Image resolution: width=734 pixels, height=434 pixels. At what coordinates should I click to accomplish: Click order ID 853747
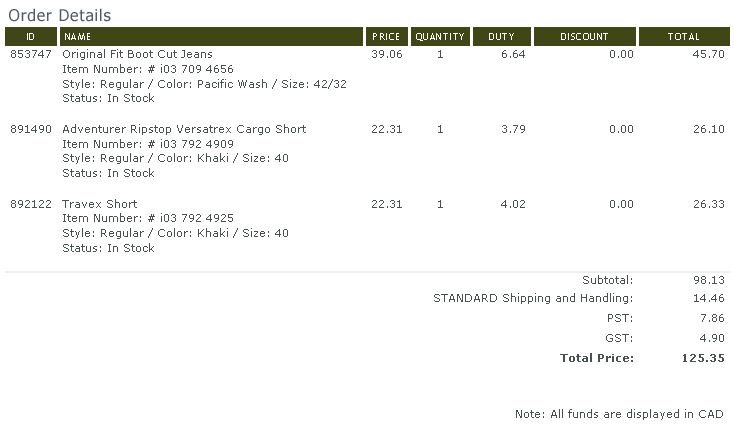pos(31,54)
